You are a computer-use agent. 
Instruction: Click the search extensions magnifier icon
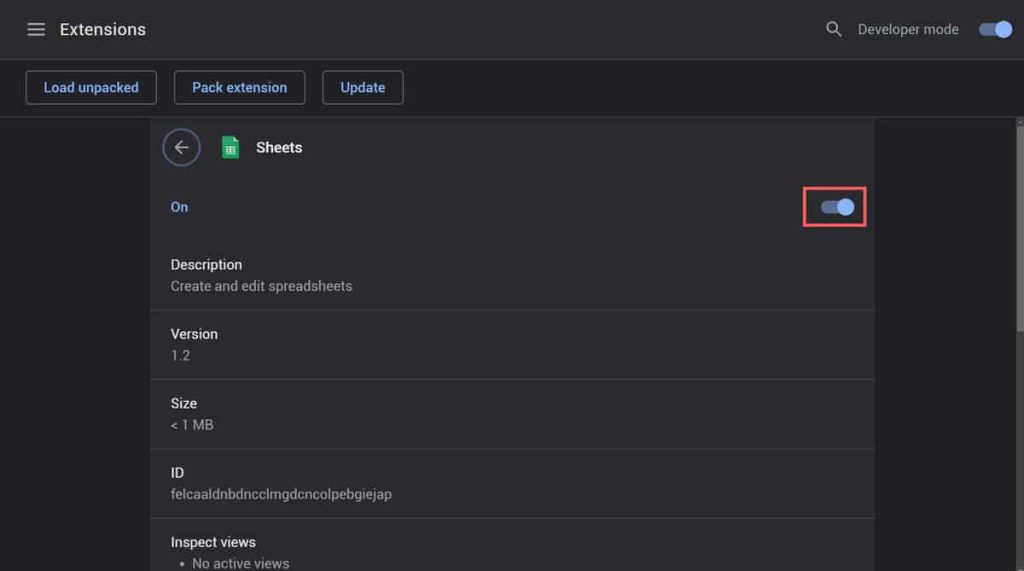[833, 29]
